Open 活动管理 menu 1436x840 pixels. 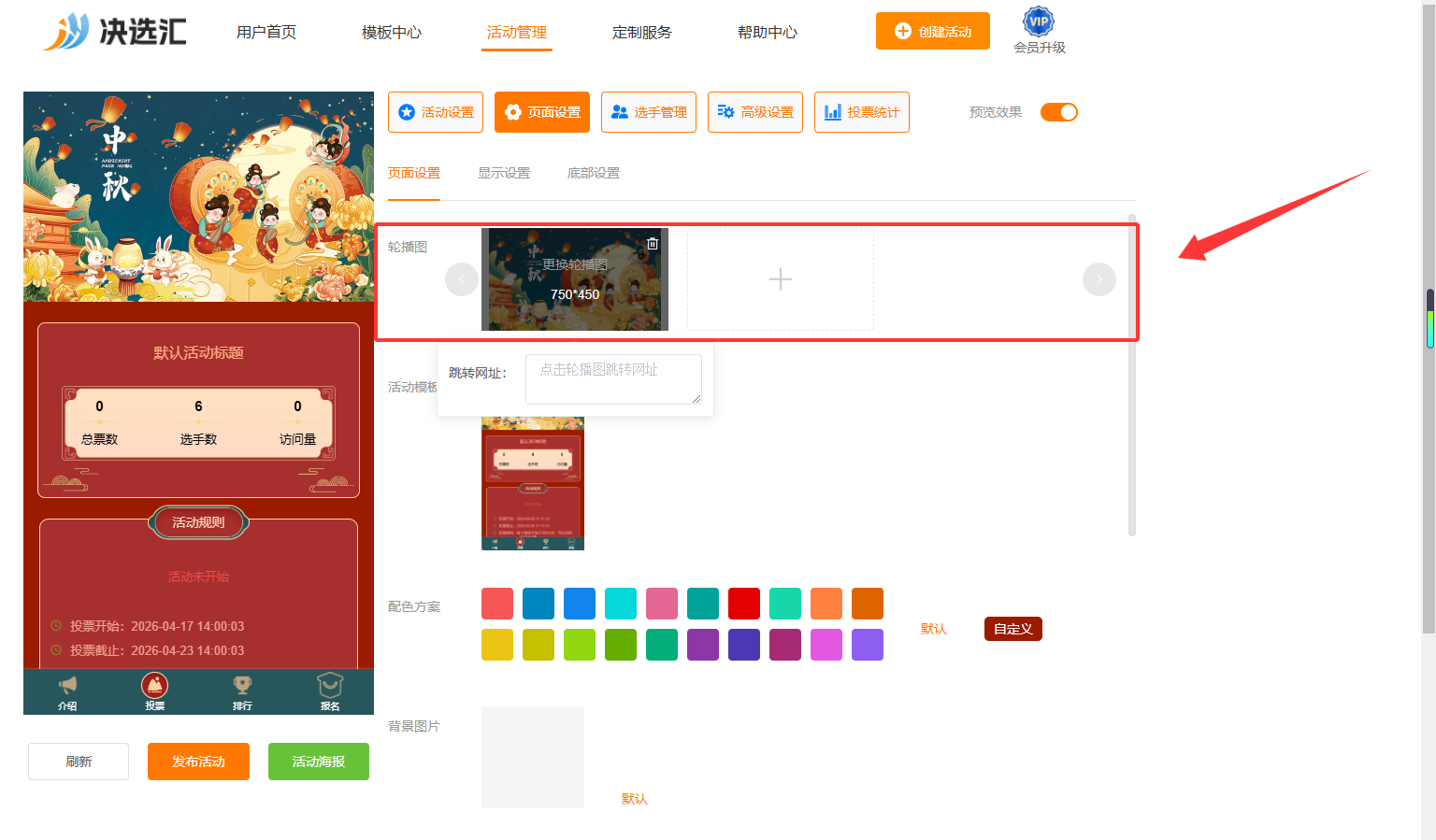click(x=517, y=33)
